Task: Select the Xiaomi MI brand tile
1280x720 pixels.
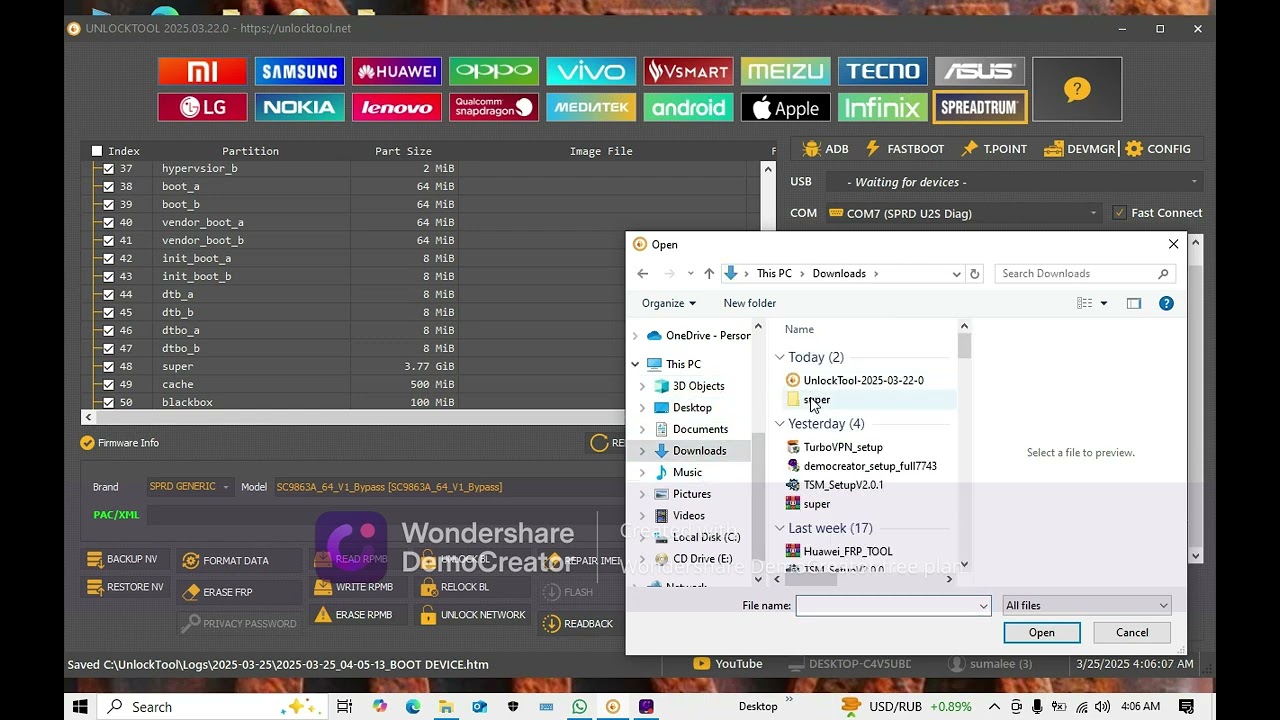Action: click(x=202, y=71)
